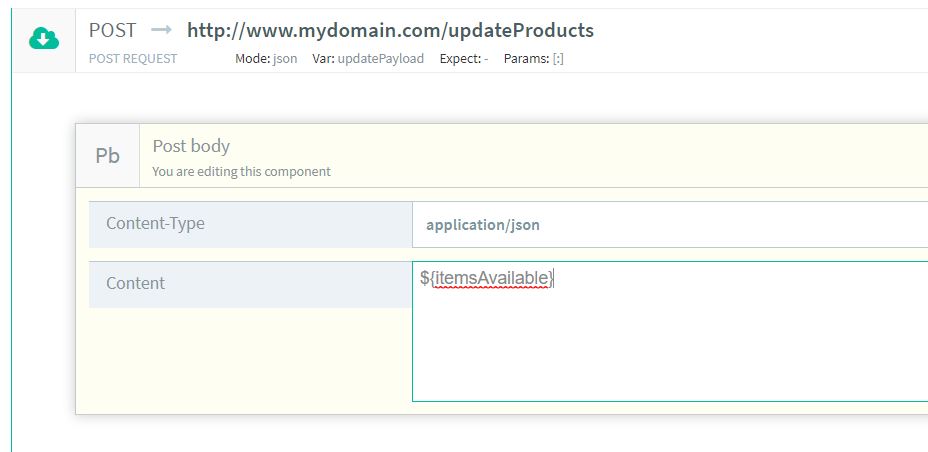Open the updateProducts URL
This screenshot has width=928, height=452.
pyautogui.click(x=390, y=30)
